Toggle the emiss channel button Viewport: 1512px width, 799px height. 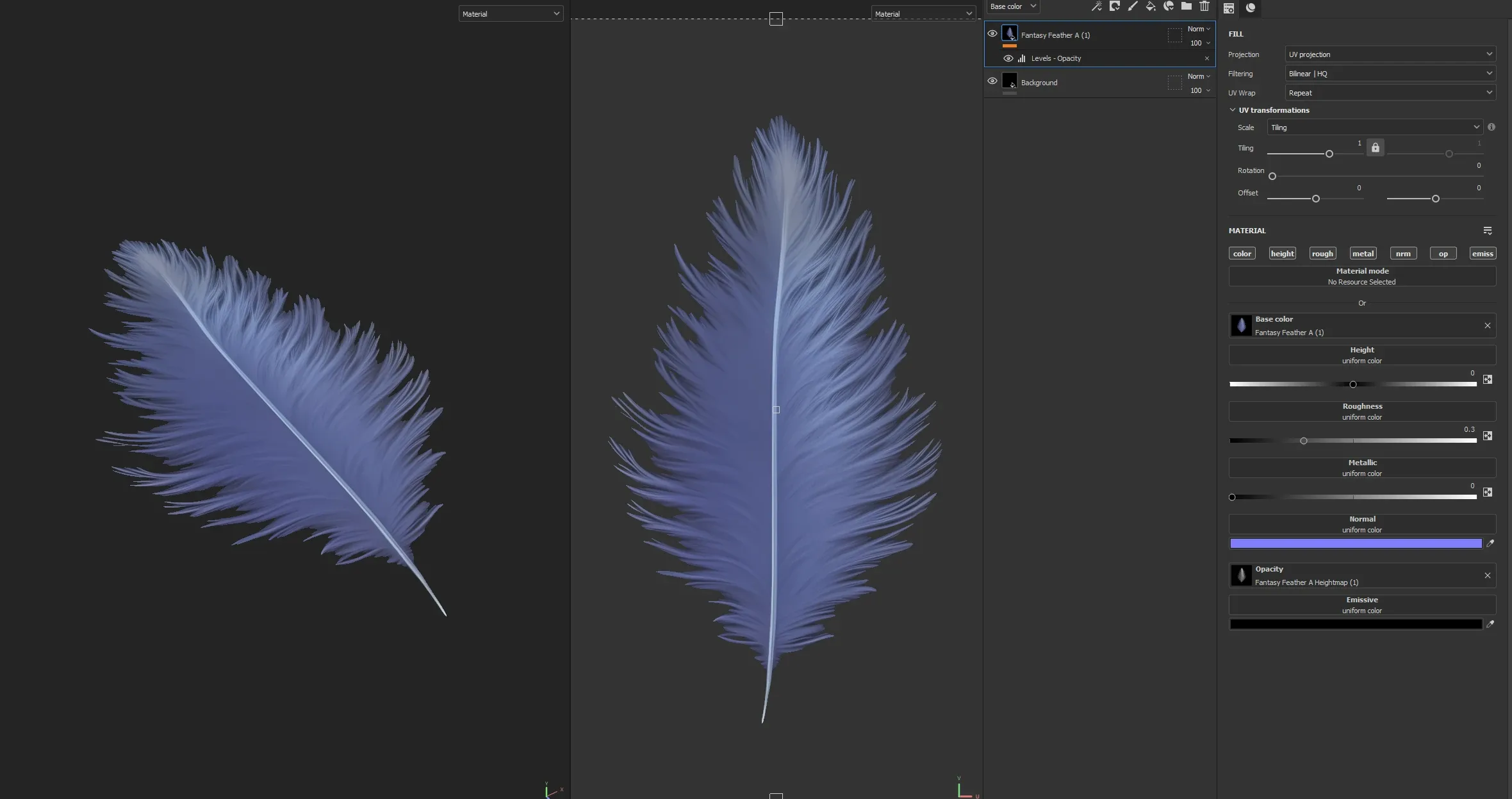coord(1483,254)
